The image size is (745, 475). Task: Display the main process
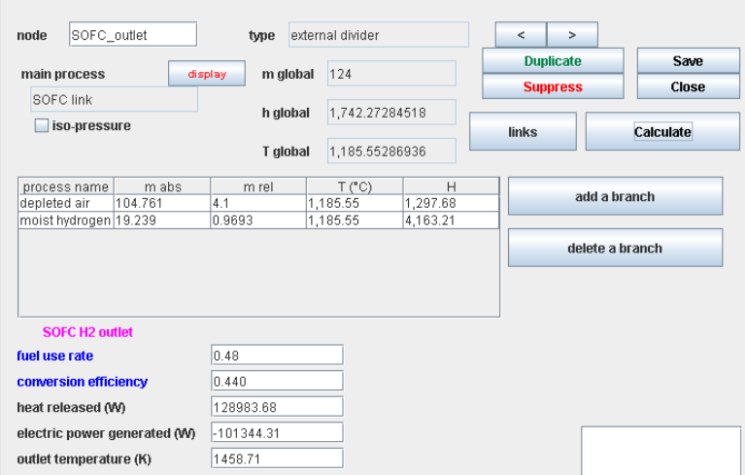tap(207, 74)
